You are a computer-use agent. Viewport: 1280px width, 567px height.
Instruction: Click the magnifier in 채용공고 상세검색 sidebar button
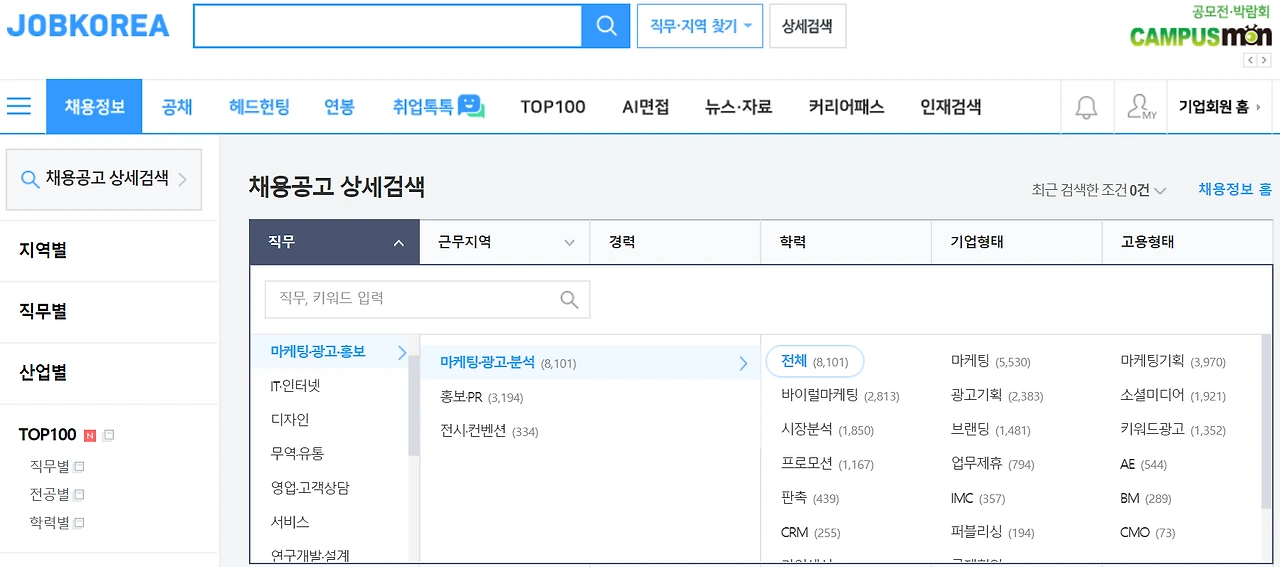pos(30,179)
